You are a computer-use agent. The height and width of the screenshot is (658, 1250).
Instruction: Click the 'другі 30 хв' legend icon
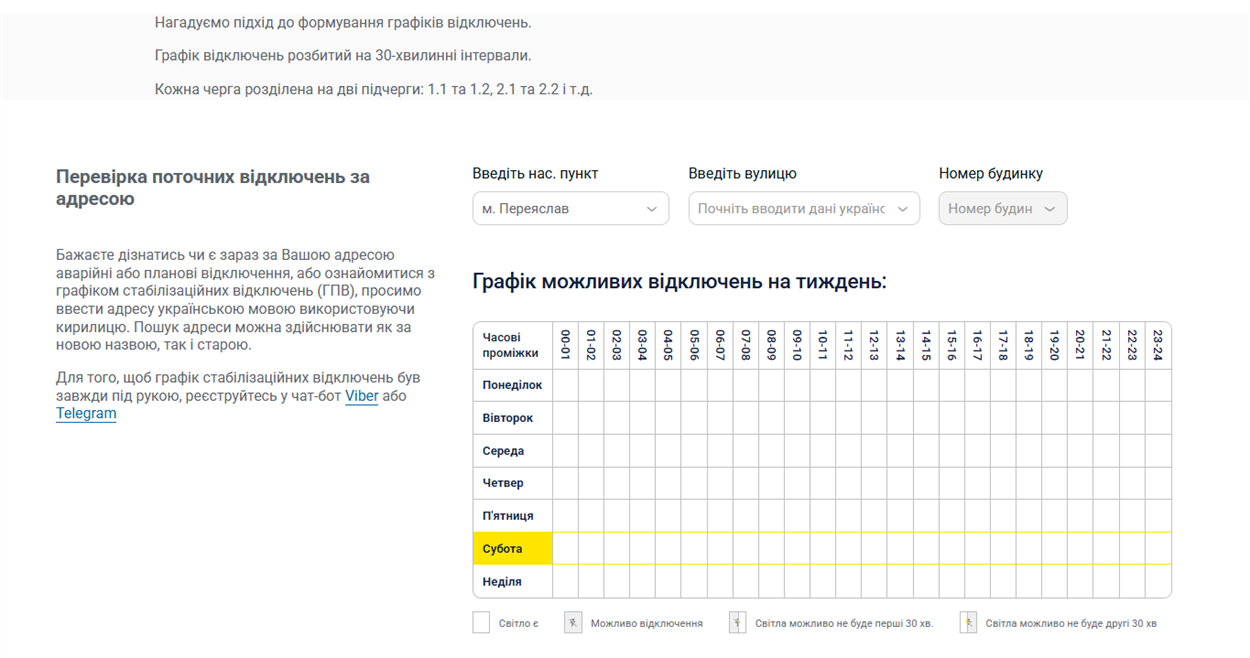[968, 623]
